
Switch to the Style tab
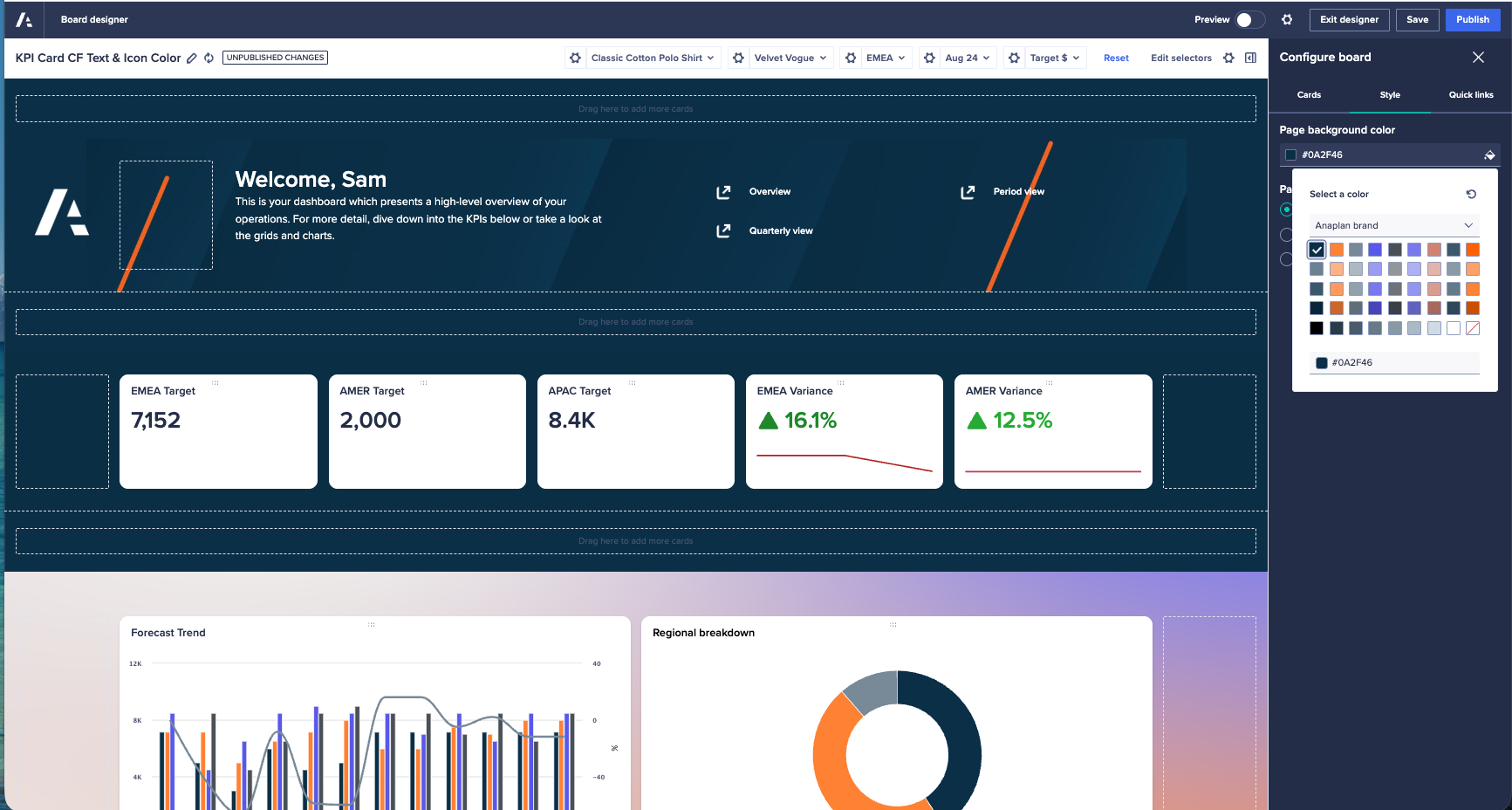[x=1390, y=95]
